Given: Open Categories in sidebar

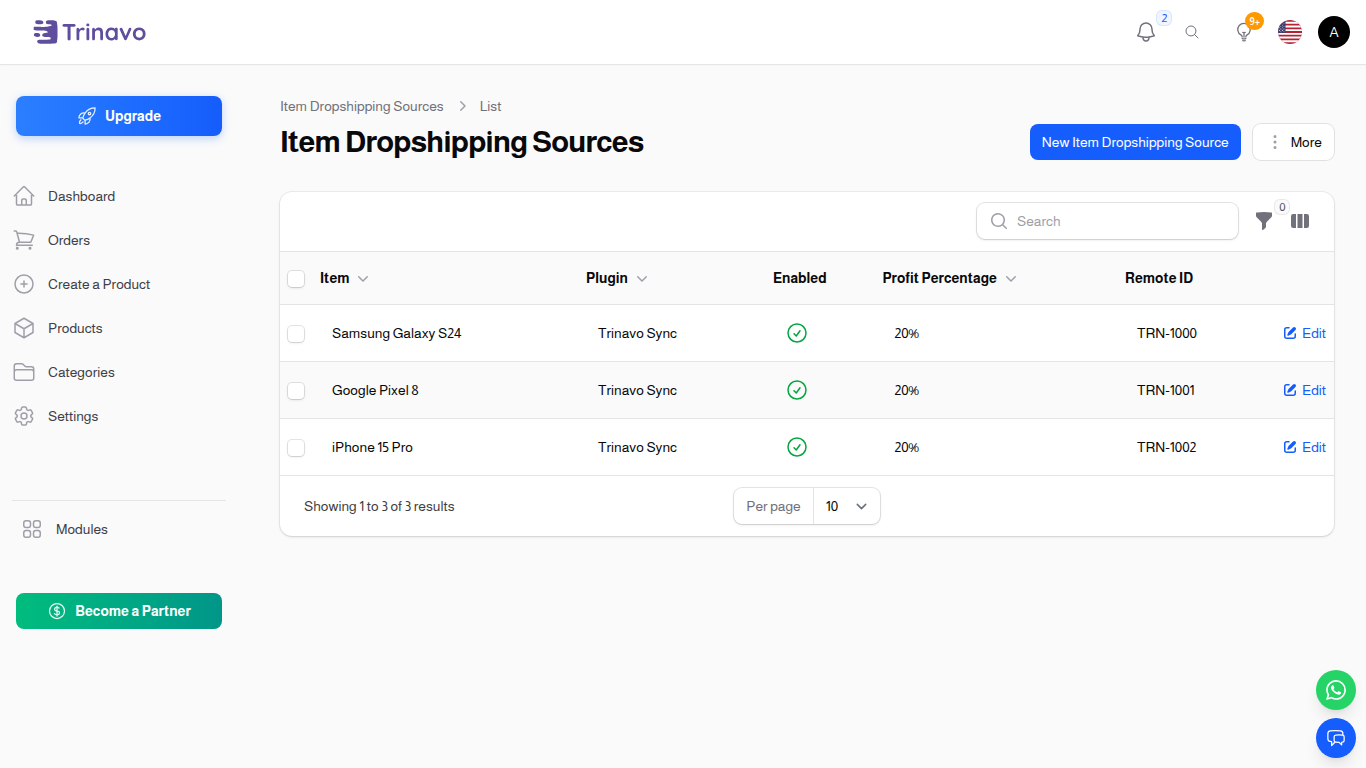Looking at the screenshot, I should [x=81, y=372].
